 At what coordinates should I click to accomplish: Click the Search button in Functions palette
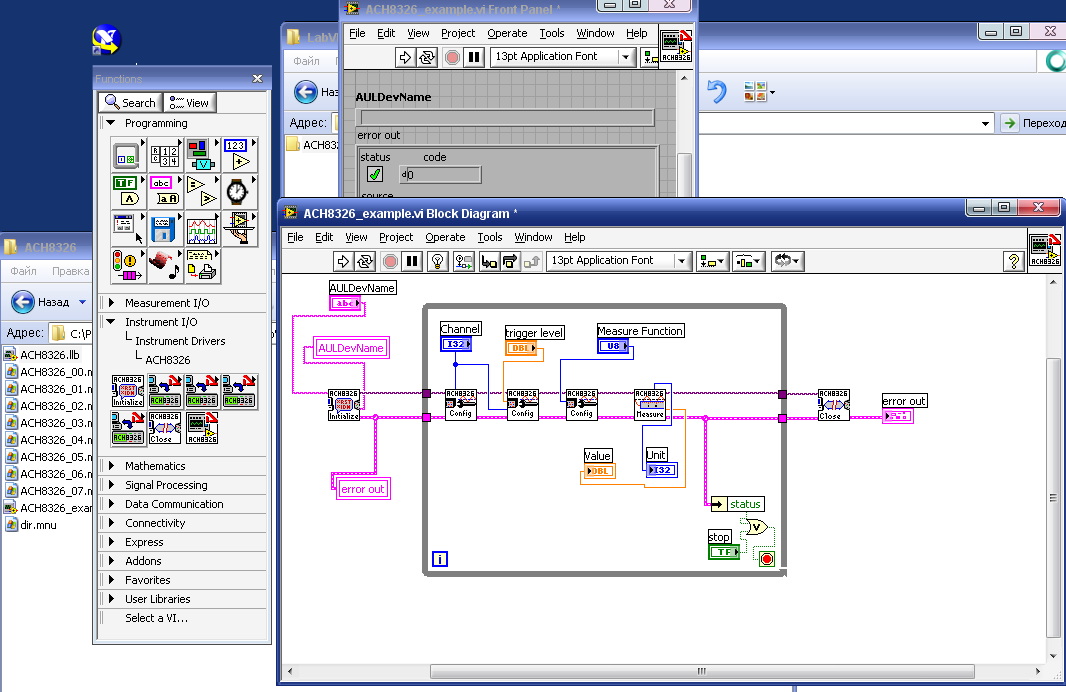pyautogui.click(x=129, y=102)
